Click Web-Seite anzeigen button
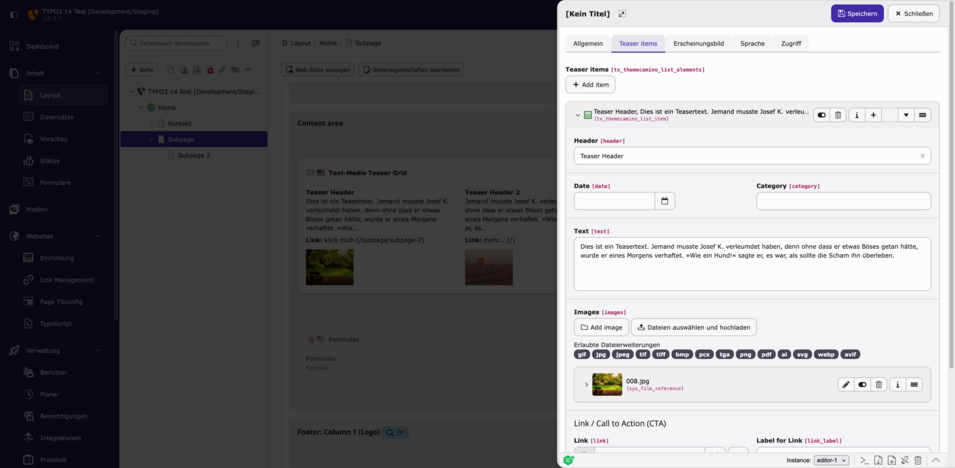This screenshot has width=955, height=468. (x=318, y=69)
